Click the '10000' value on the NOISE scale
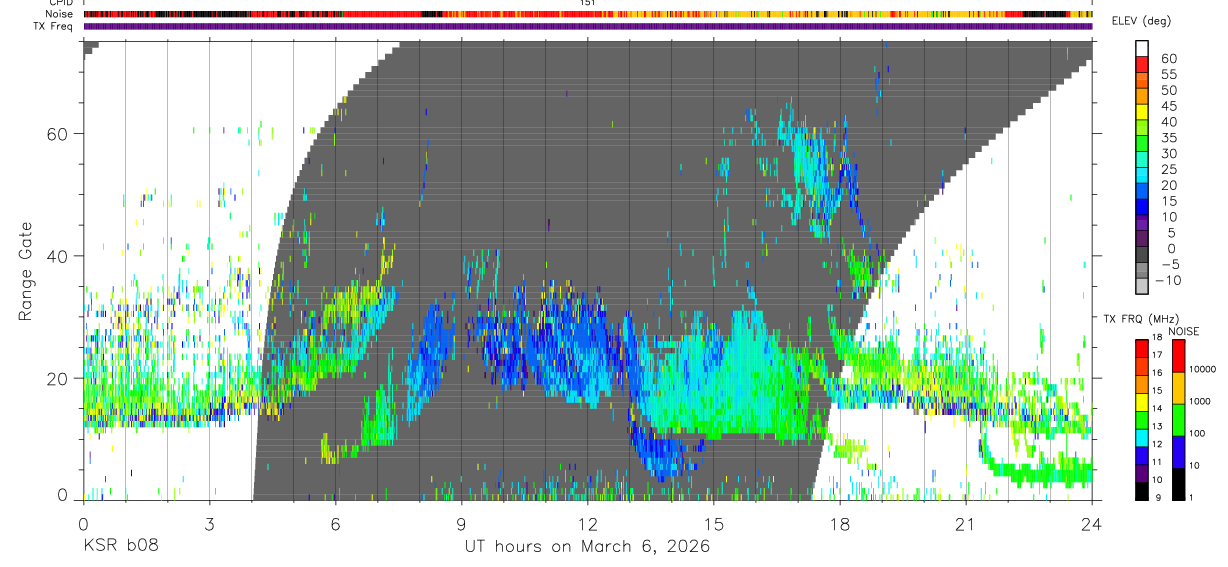1228x567 pixels. (1201, 369)
